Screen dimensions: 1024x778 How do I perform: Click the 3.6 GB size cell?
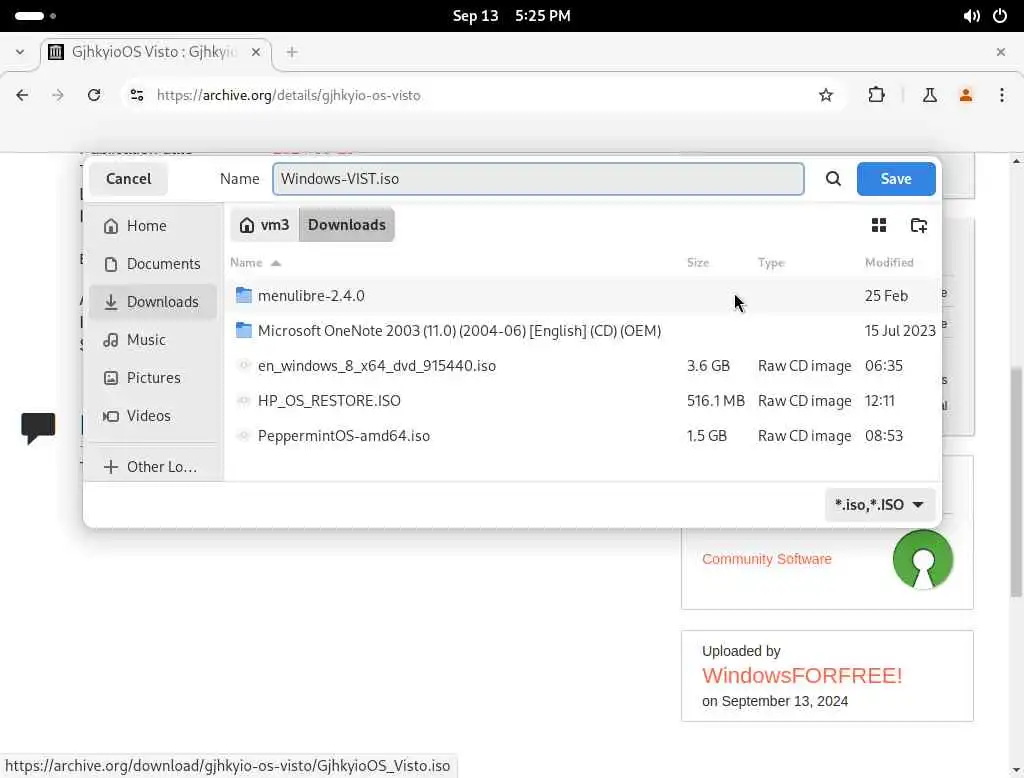click(x=708, y=366)
